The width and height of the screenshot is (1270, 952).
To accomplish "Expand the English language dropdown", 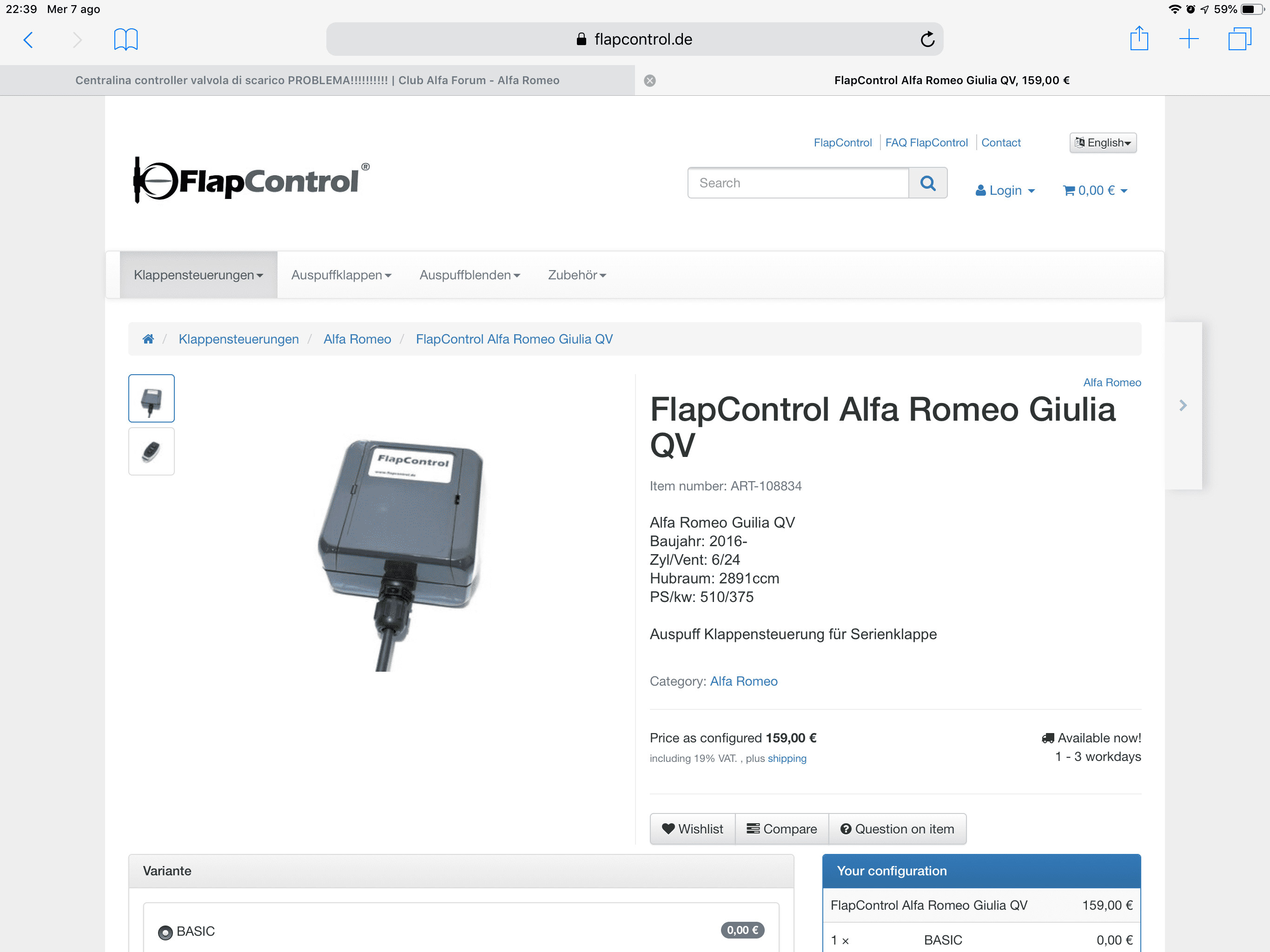I will click(x=1102, y=142).
